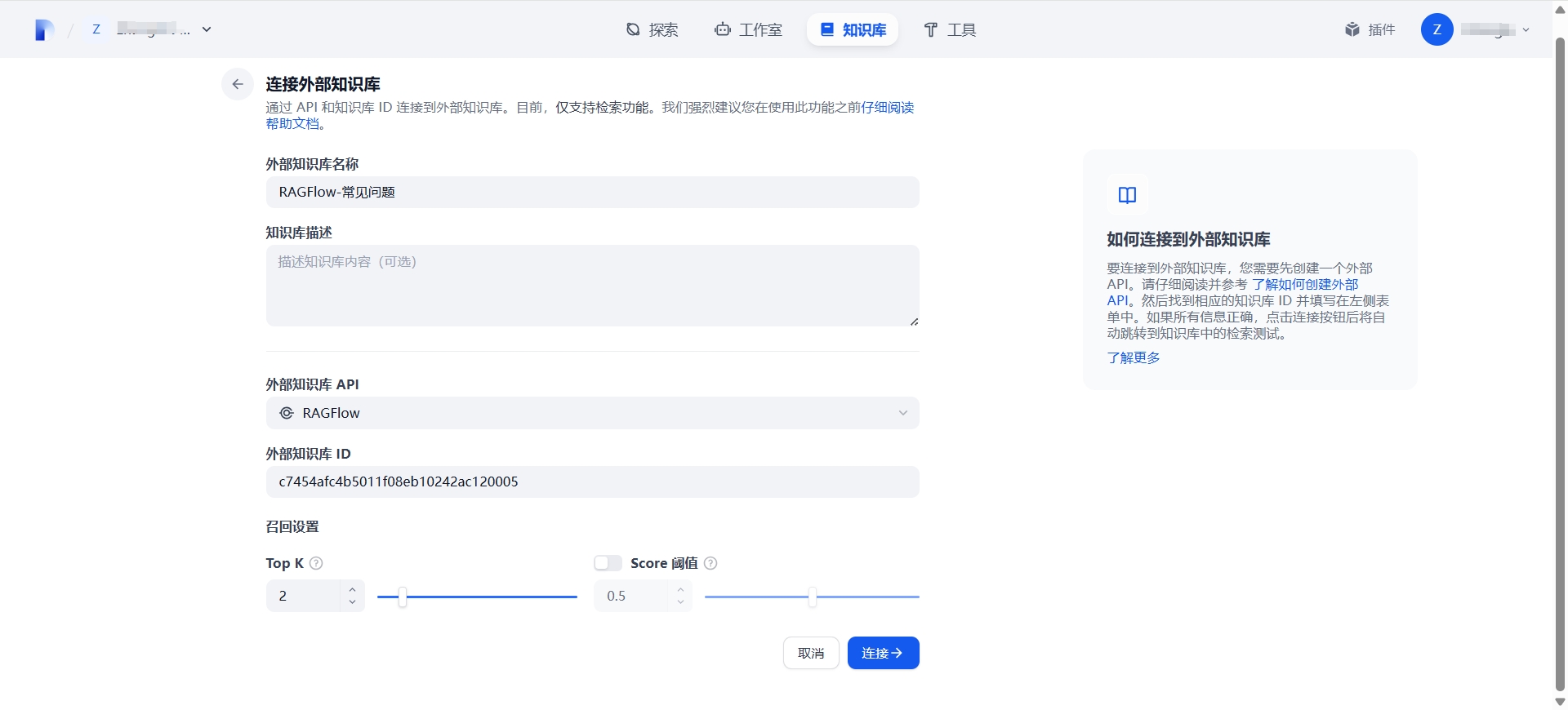Open the 插件 menu
The image size is (1568, 710).
pyautogui.click(x=1370, y=30)
